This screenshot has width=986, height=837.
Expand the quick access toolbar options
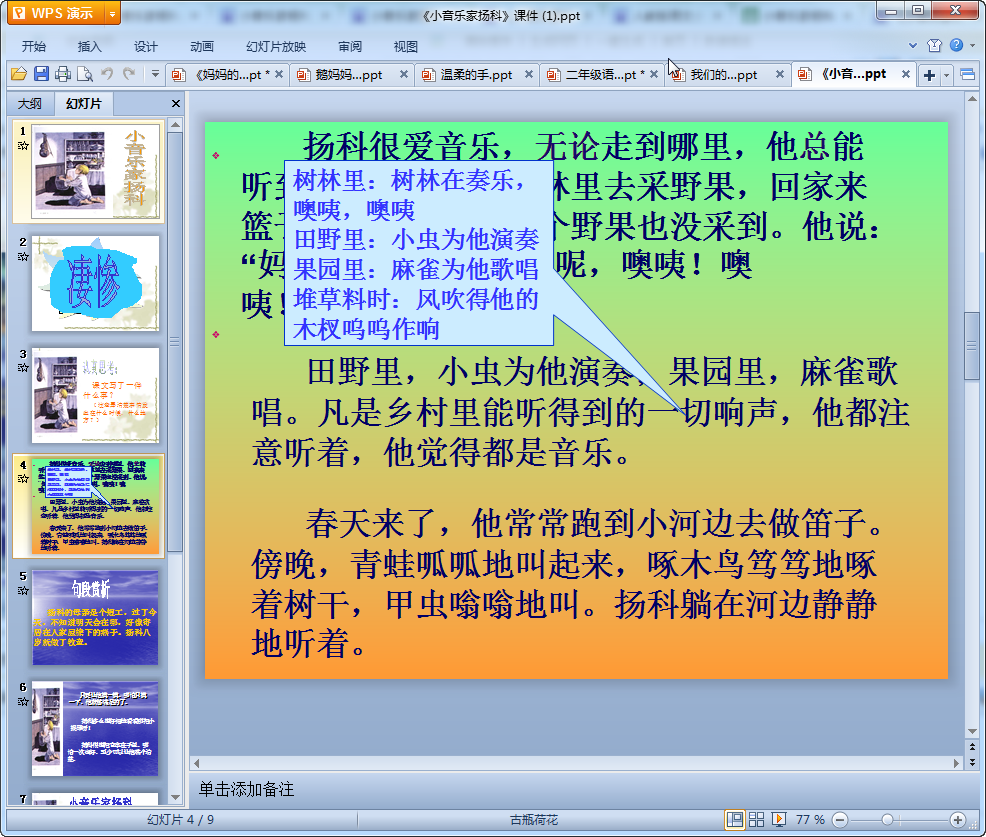click(x=155, y=74)
